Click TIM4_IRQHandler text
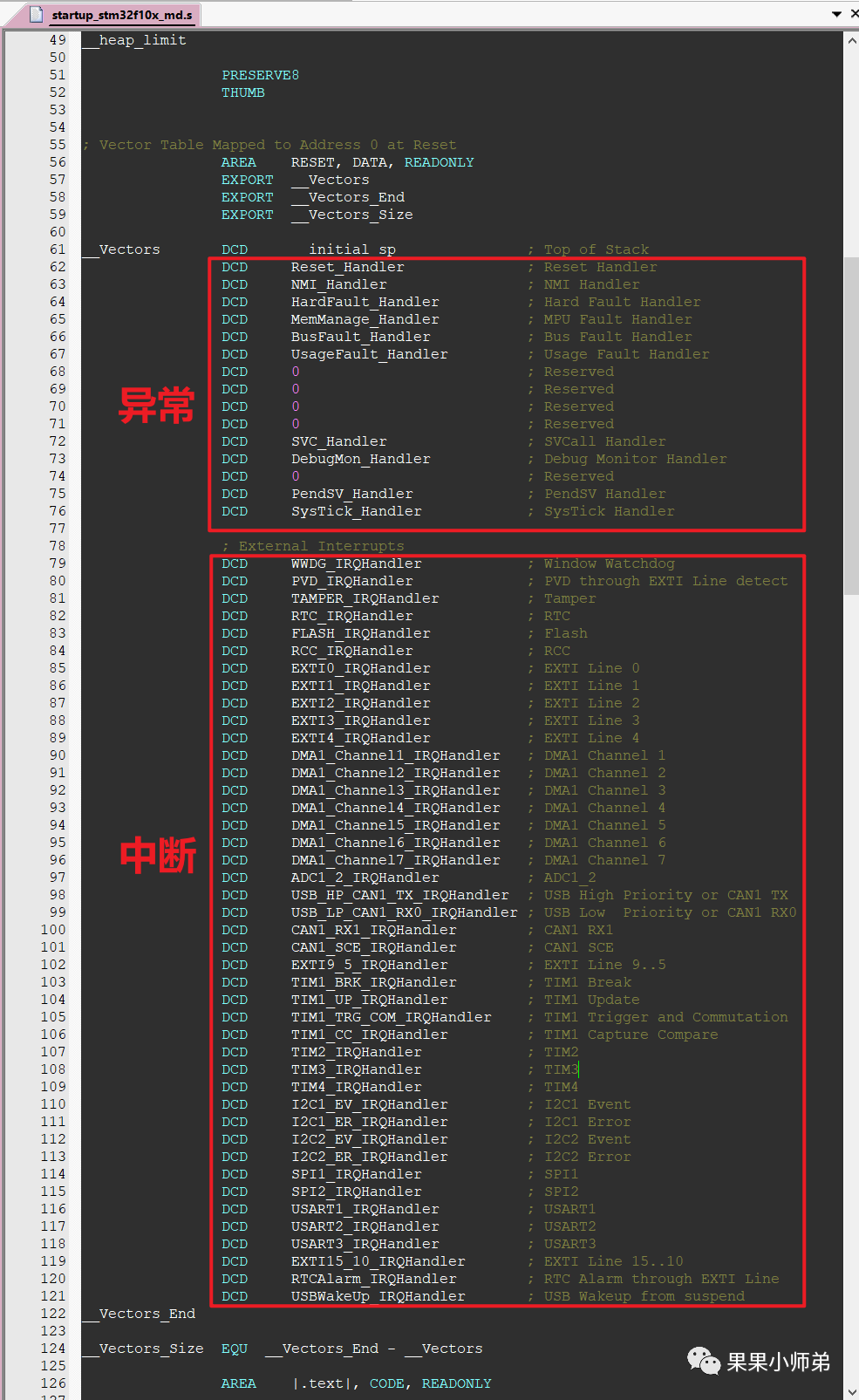This screenshot has height=1400, width=859. [356, 1087]
